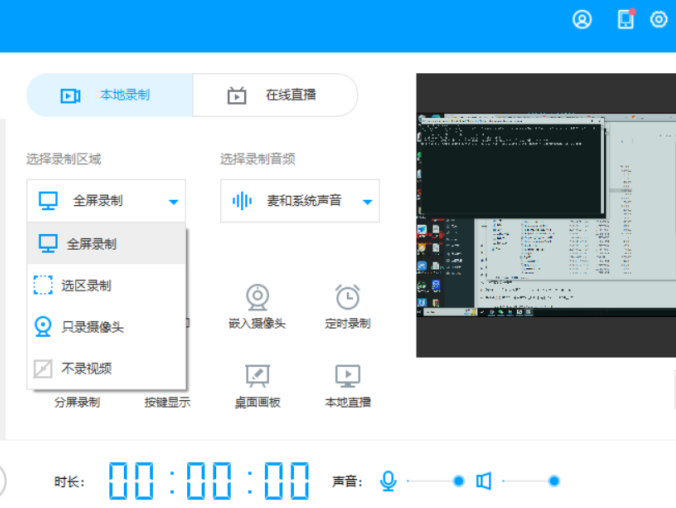Click the 时长 label

(69, 482)
